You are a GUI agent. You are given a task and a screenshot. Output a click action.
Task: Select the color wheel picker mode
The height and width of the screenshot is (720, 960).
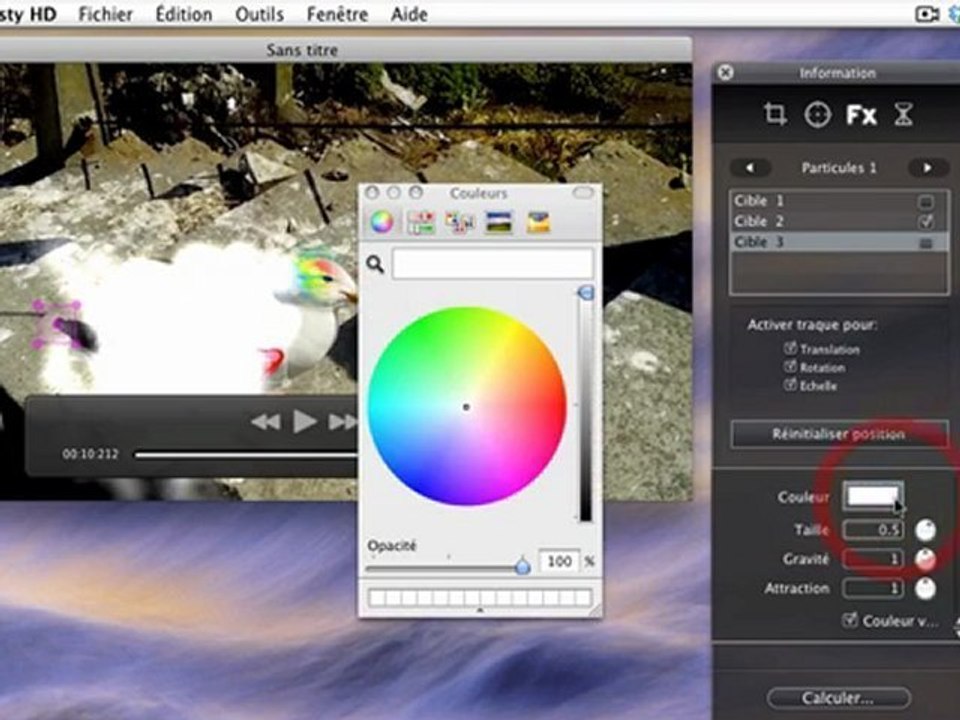tap(381, 222)
